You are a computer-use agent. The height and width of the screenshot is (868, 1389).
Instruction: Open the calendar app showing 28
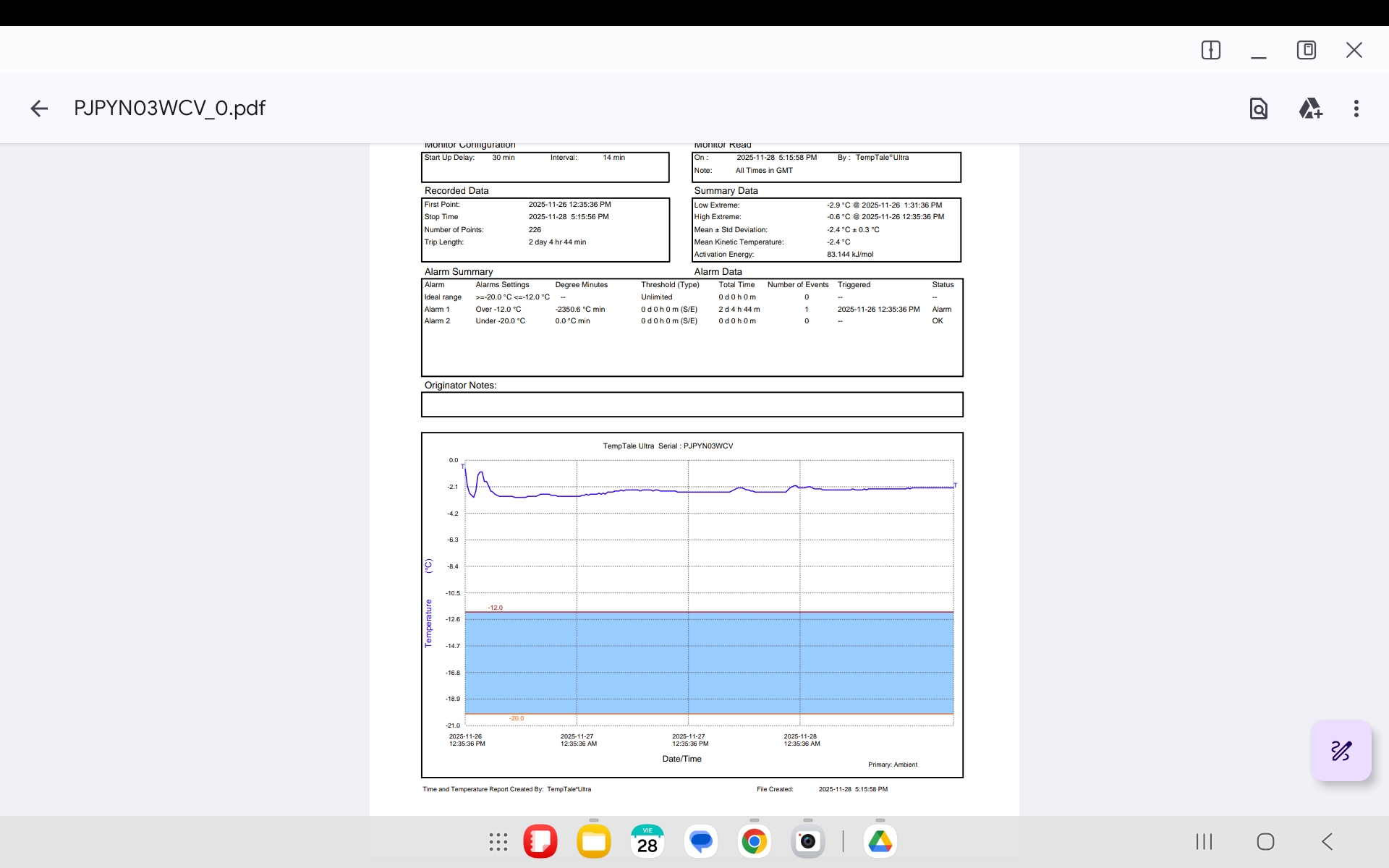coord(647,841)
